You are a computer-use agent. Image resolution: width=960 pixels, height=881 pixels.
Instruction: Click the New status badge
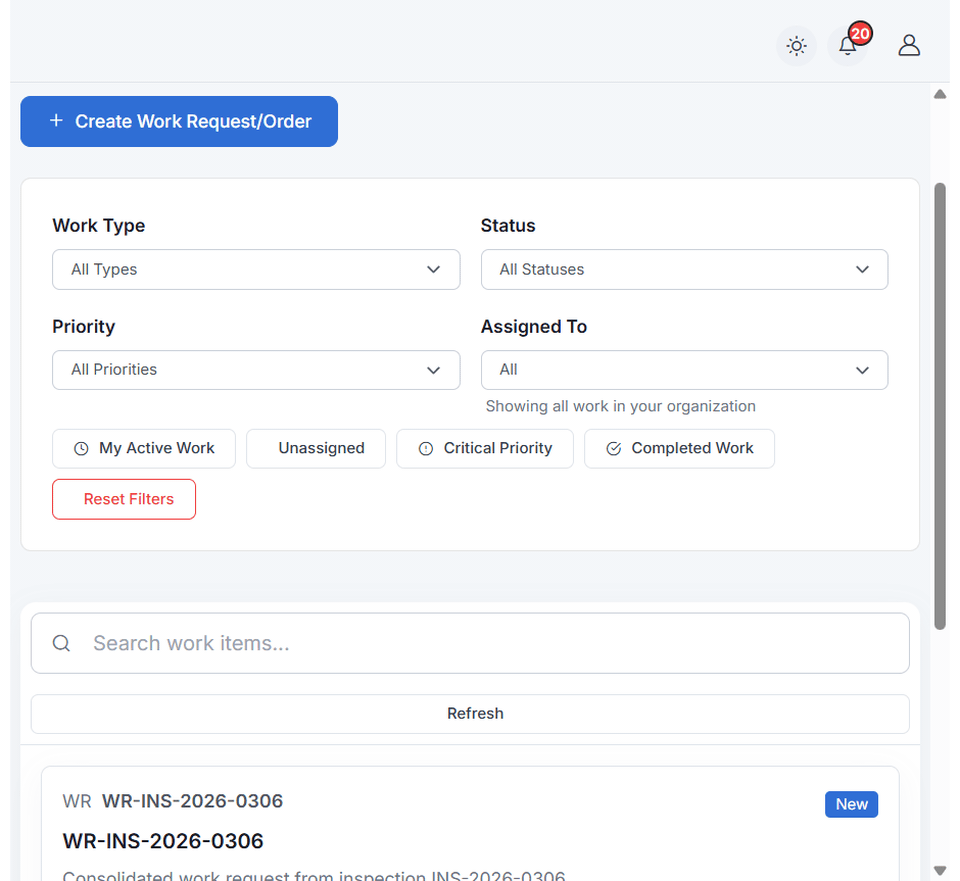(x=851, y=804)
